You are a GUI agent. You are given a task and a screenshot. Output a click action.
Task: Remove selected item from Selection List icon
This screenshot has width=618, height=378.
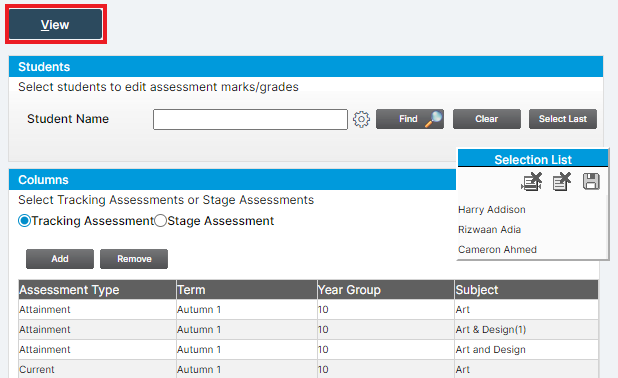point(562,182)
